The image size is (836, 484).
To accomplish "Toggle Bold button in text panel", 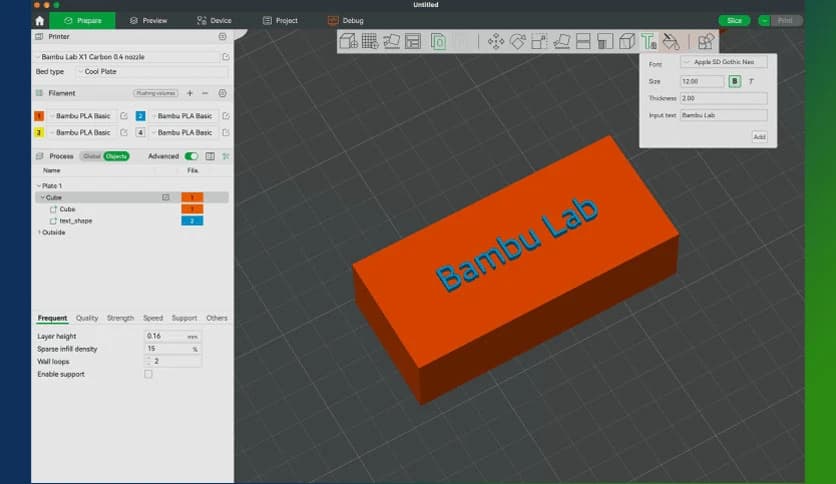I will (x=735, y=81).
